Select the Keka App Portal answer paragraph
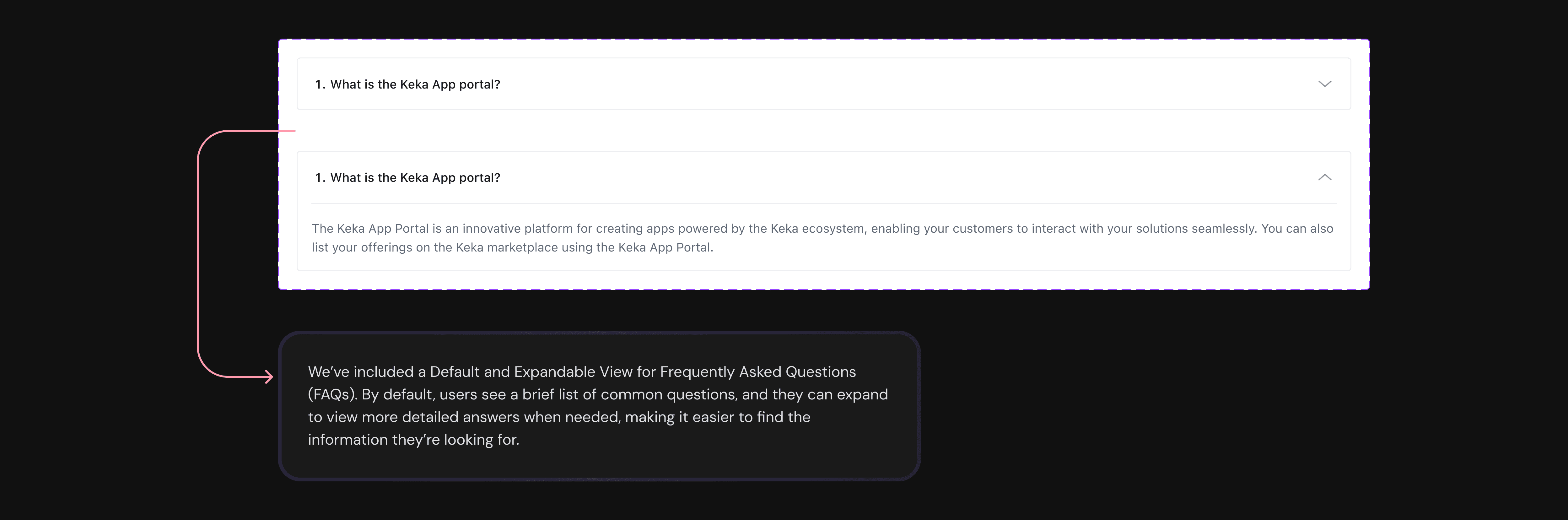1568x520 pixels. coord(822,237)
